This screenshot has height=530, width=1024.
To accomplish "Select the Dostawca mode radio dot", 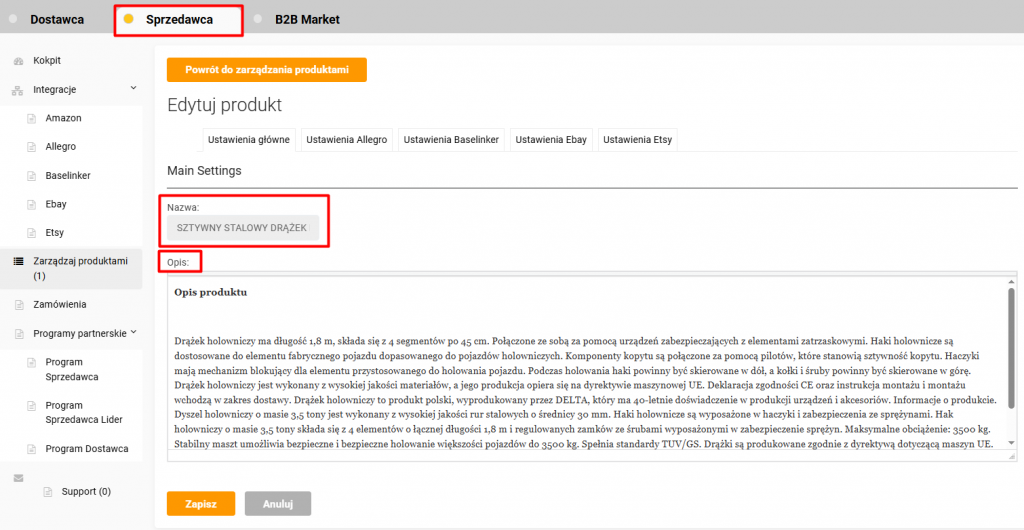I will click(13, 19).
